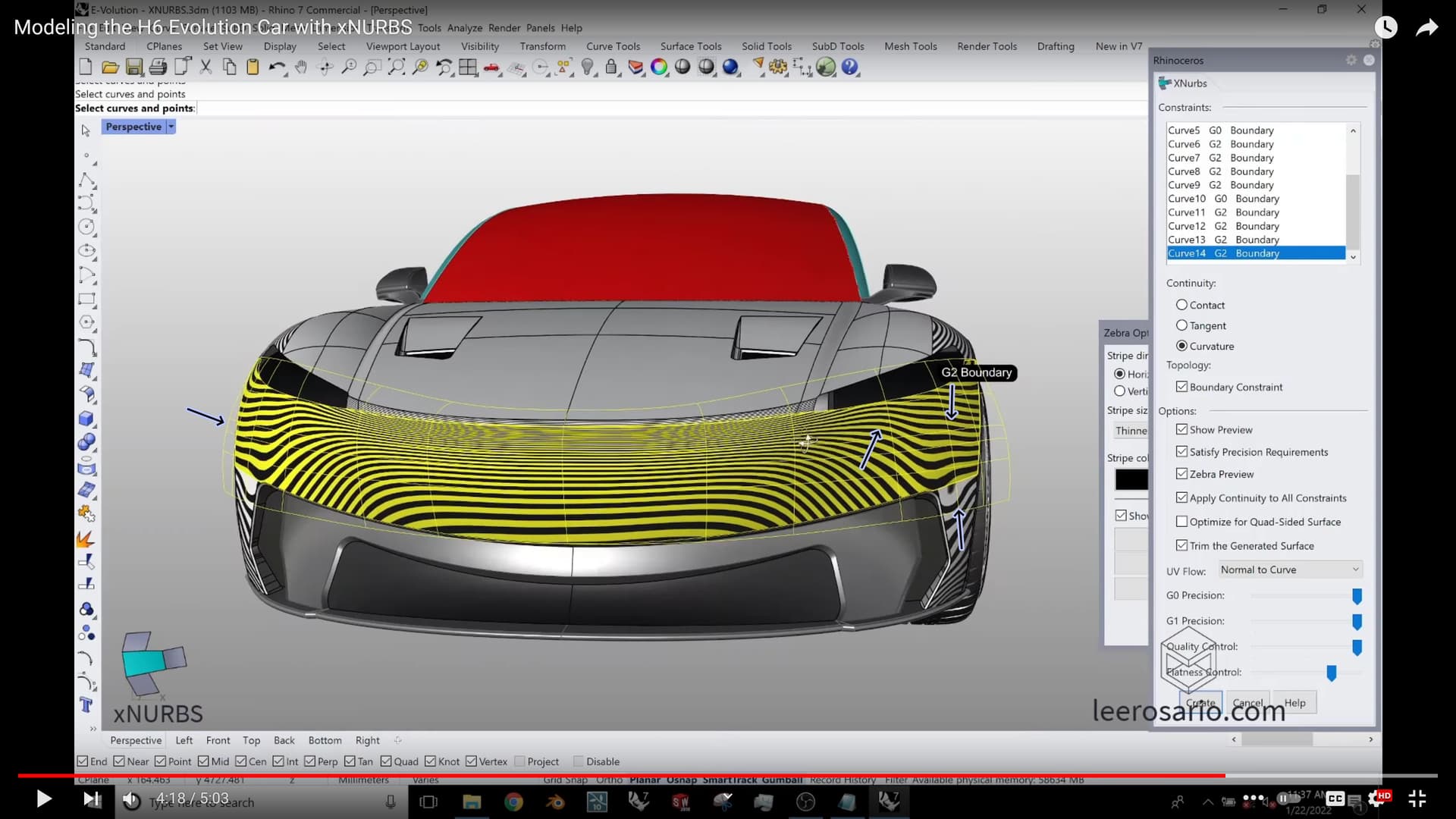Click the Paste clipboard icon
The image size is (1456, 819).
pos(253,67)
